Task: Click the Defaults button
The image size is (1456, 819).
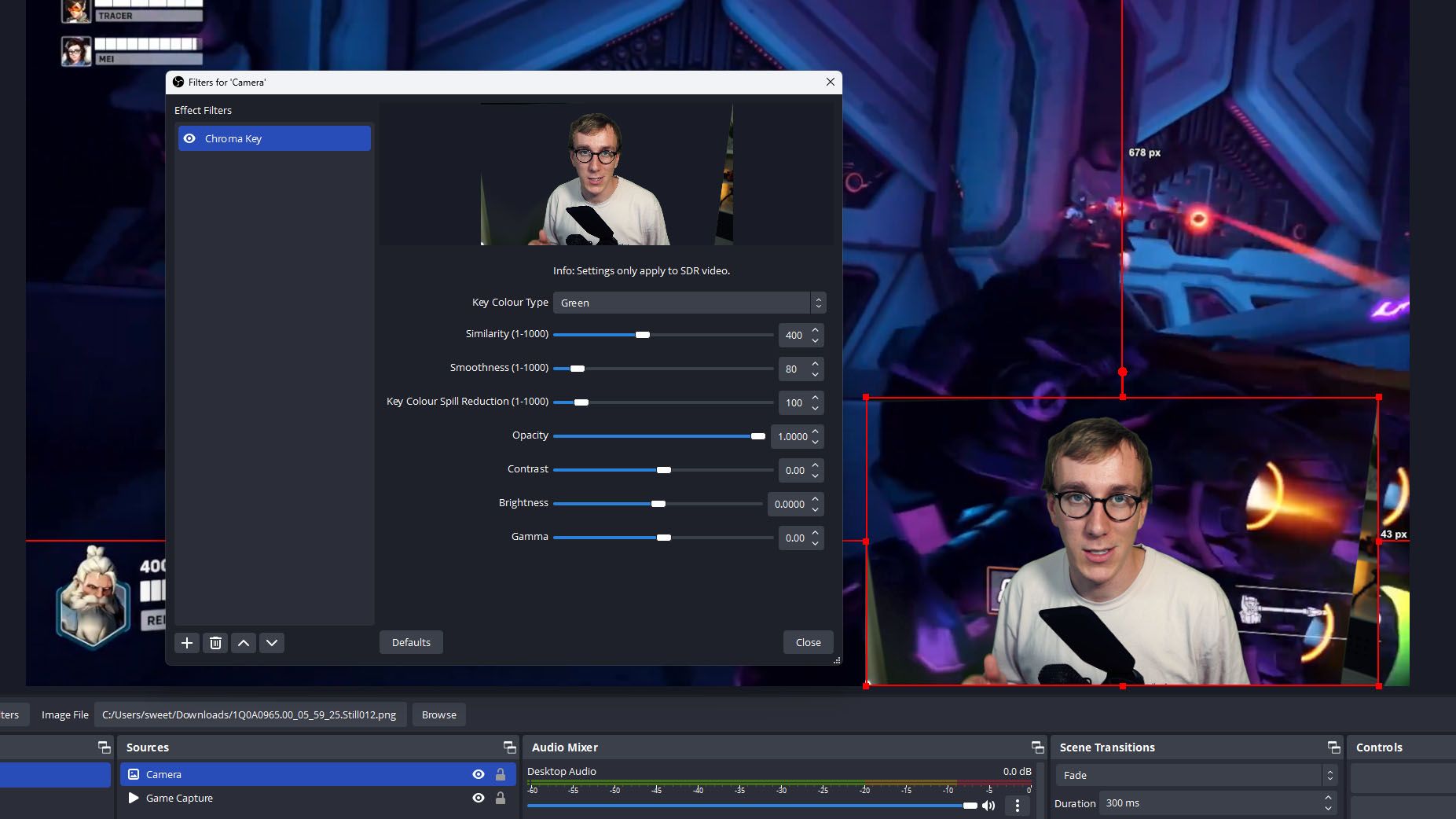Action: tap(411, 643)
